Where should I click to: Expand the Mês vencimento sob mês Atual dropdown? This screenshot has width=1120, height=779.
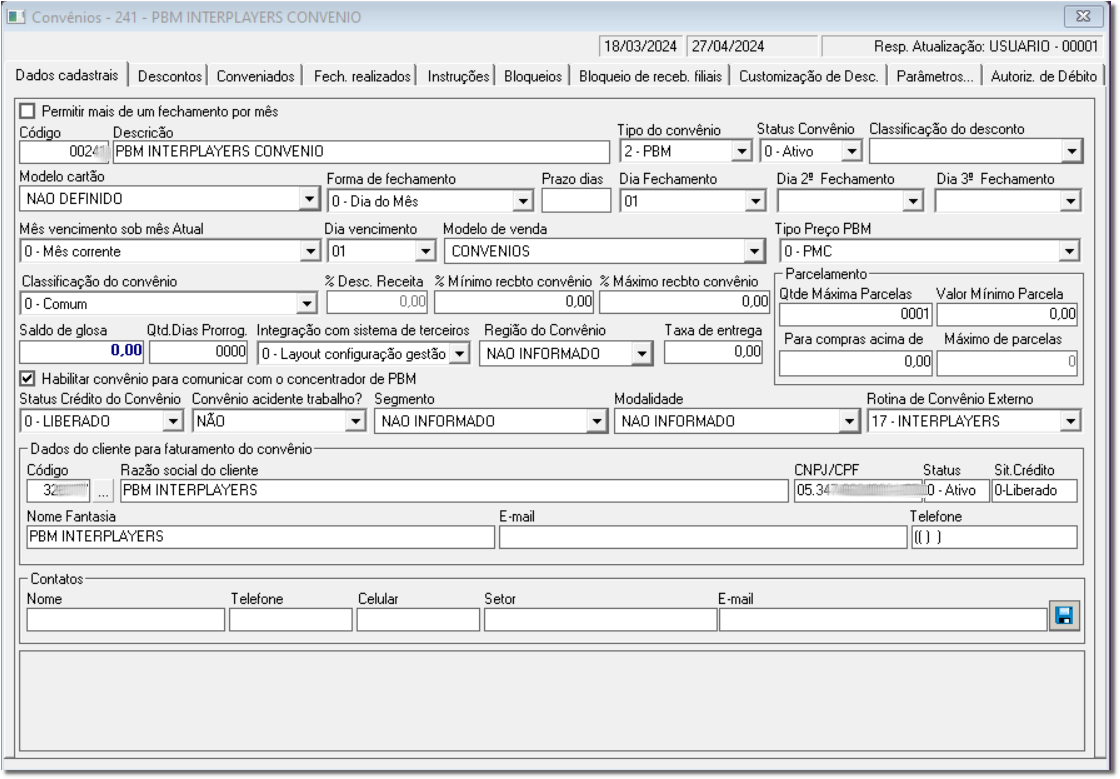pos(310,251)
